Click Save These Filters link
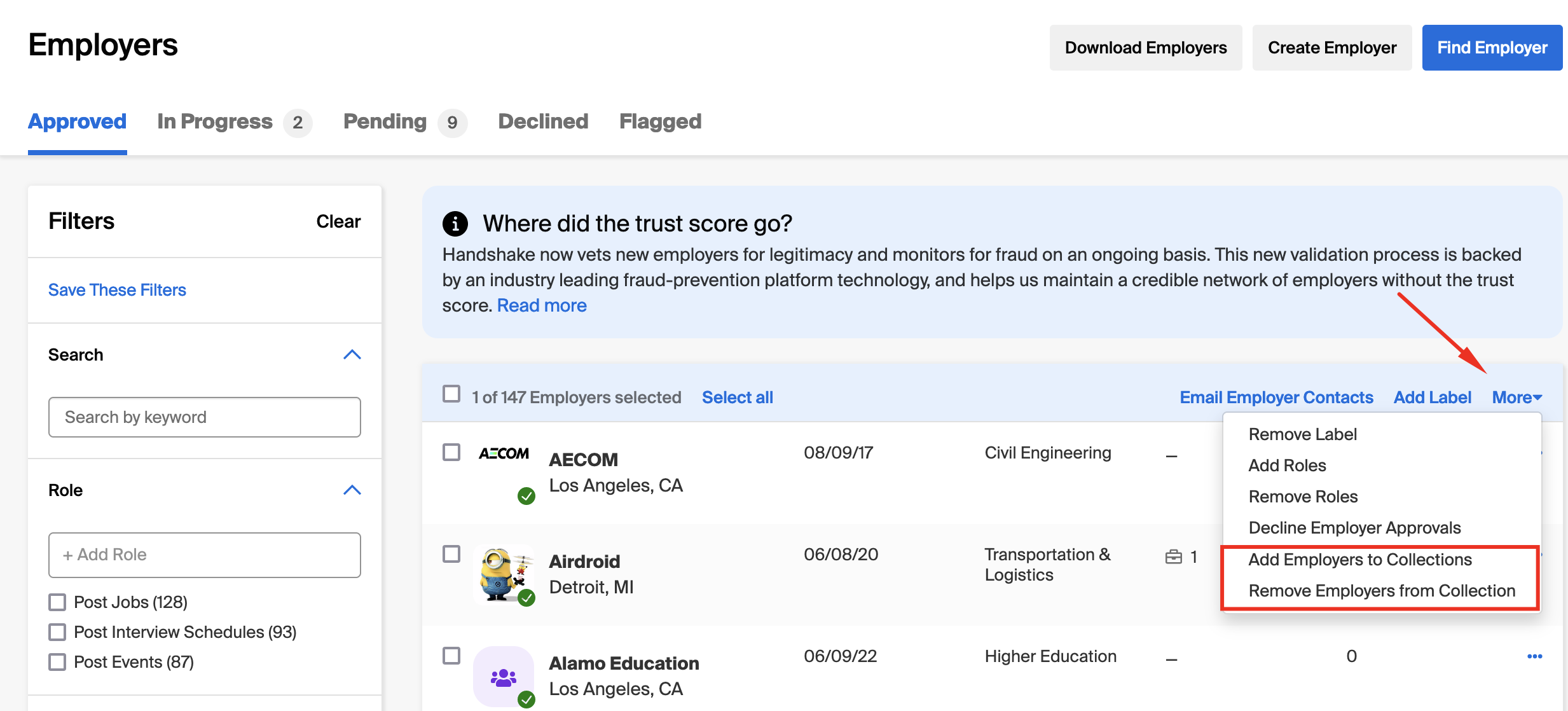 coord(117,290)
